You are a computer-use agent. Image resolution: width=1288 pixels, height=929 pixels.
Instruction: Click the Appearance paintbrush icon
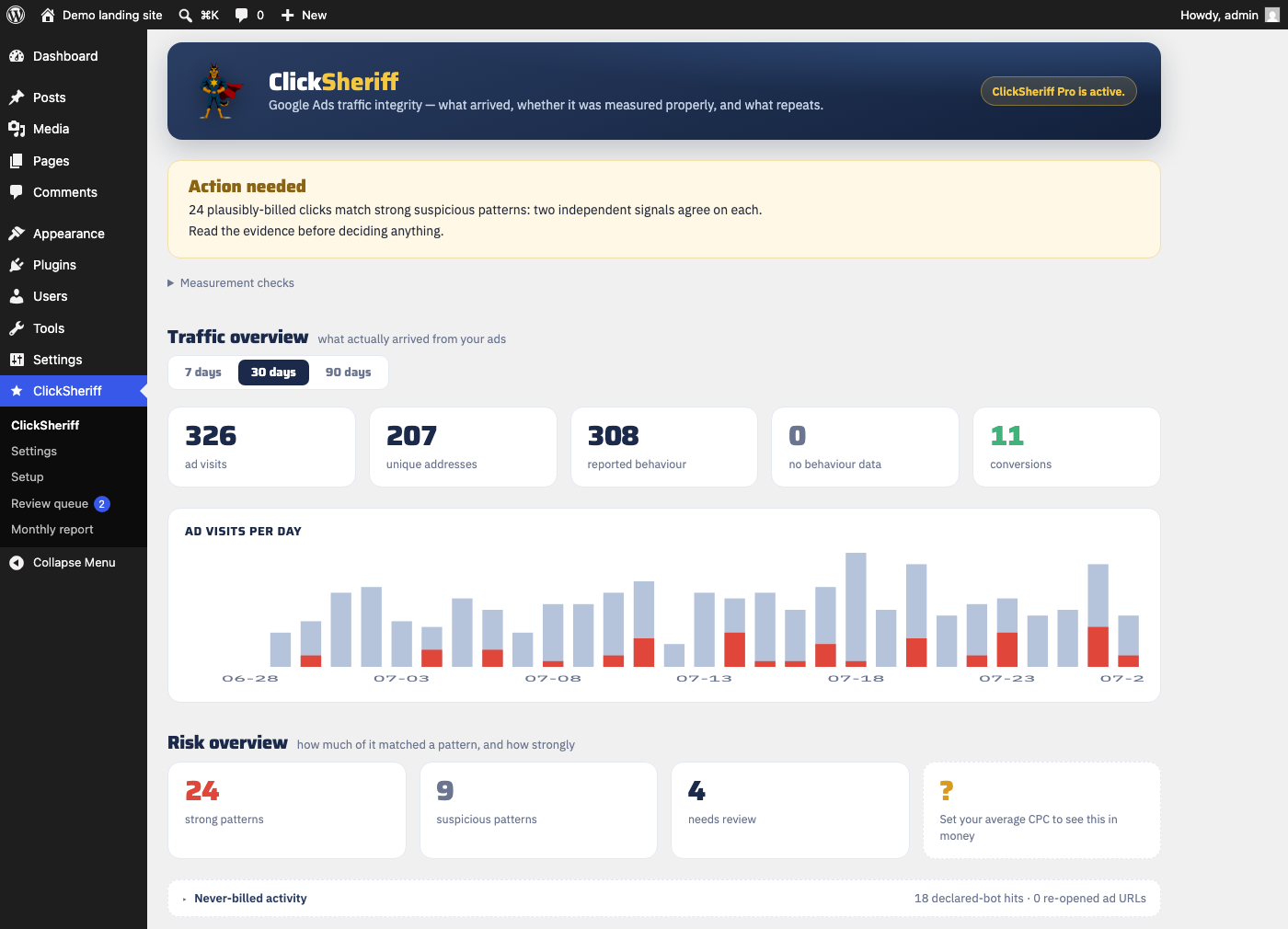(17, 234)
